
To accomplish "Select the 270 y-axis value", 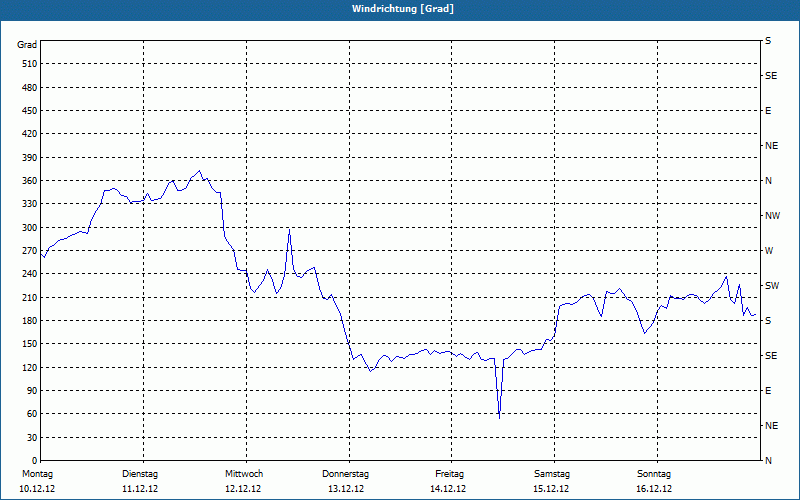I will coord(30,251).
